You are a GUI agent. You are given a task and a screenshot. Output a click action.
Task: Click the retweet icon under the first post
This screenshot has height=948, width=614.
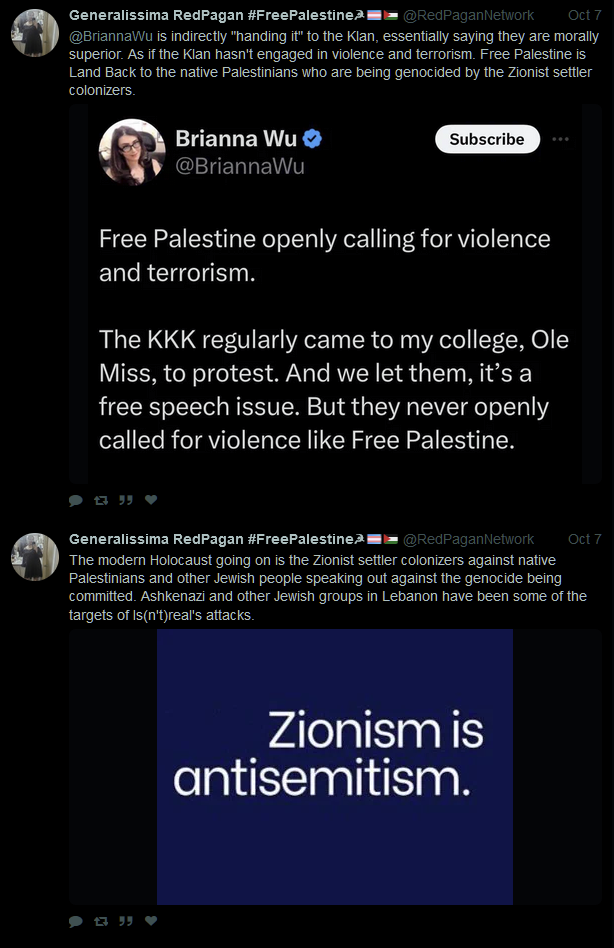pyautogui.click(x=101, y=500)
